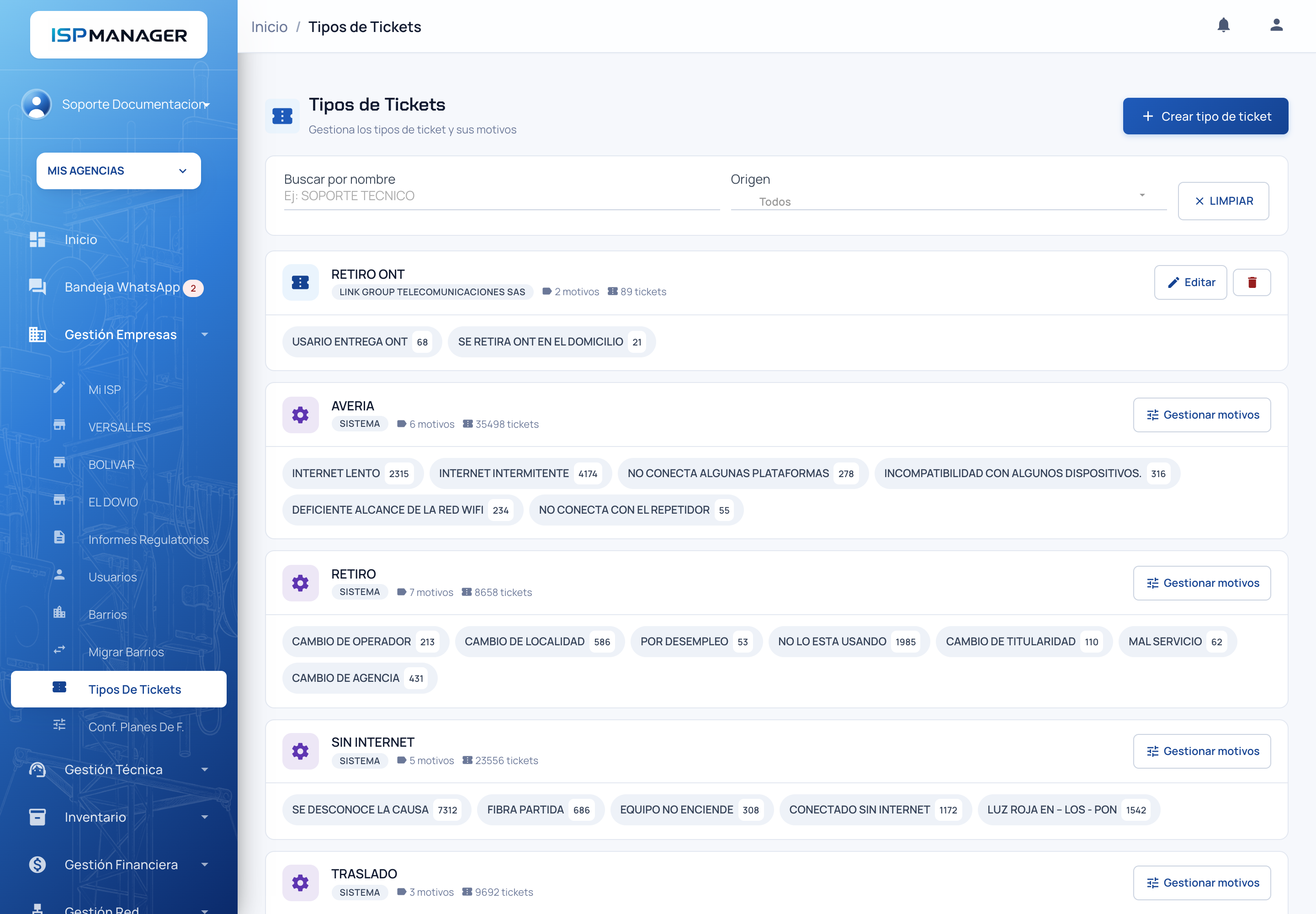The height and width of the screenshot is (914, 1316).
Task: Open the notifications bell icon
Action: (x=1223, y=25)
